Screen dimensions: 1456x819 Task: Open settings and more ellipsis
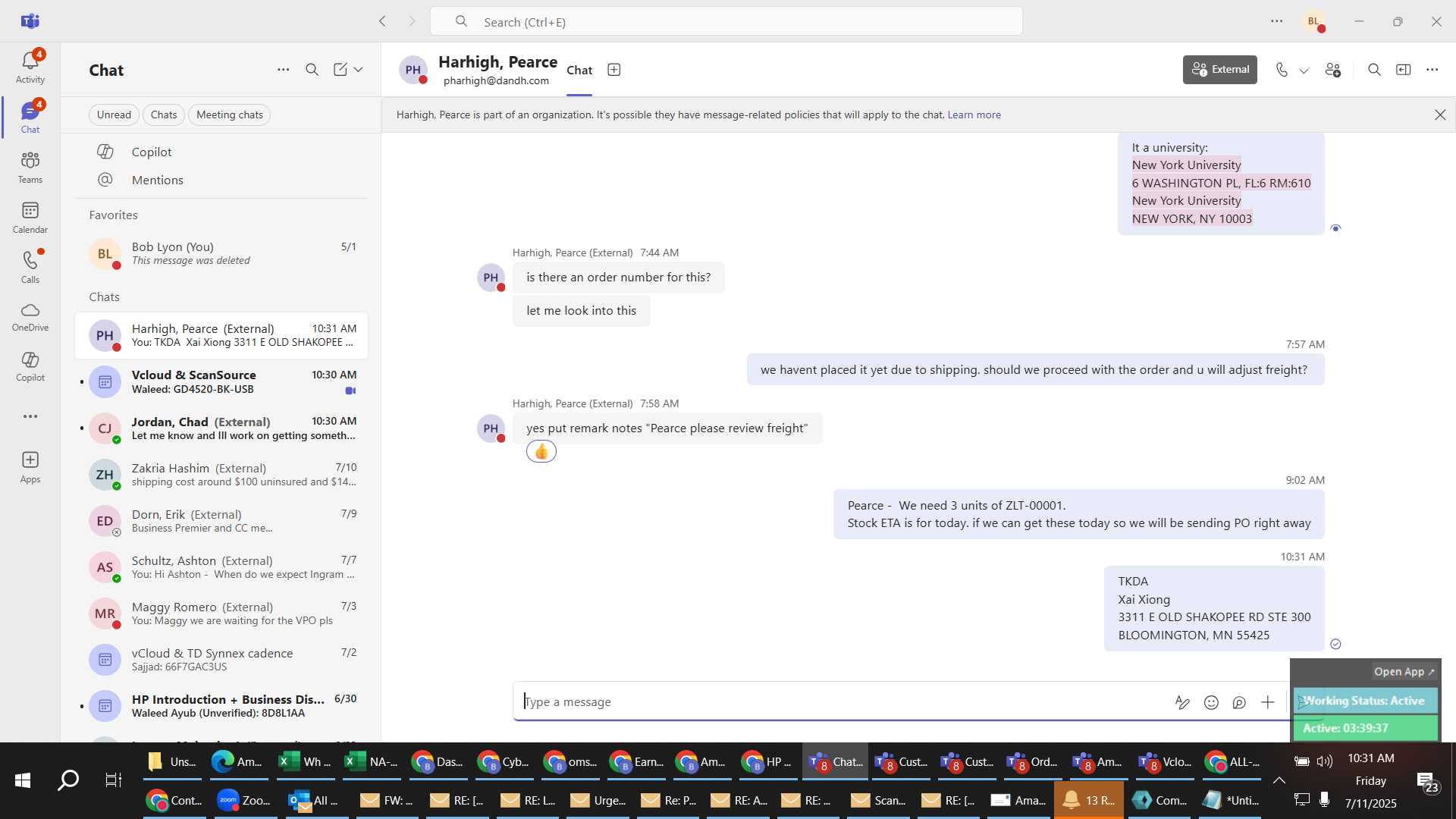tap(1277, 21)
